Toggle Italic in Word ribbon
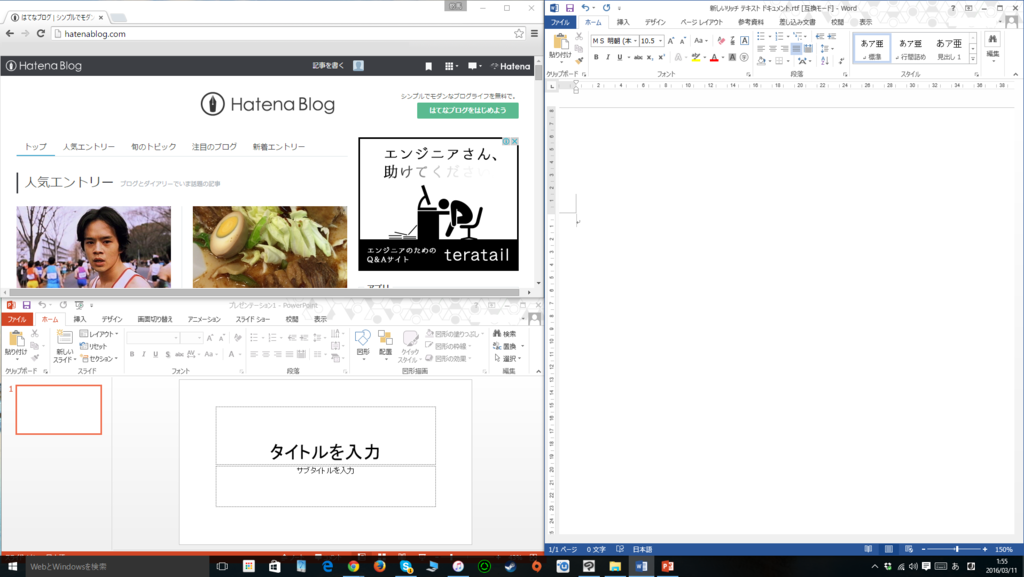 607,57
